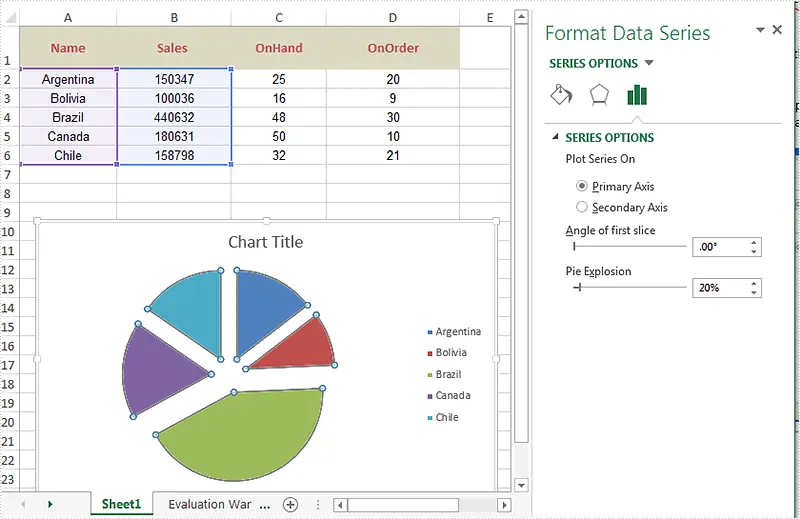
Task: Switch to the Sheet1 tab
Action: (122, 505)
